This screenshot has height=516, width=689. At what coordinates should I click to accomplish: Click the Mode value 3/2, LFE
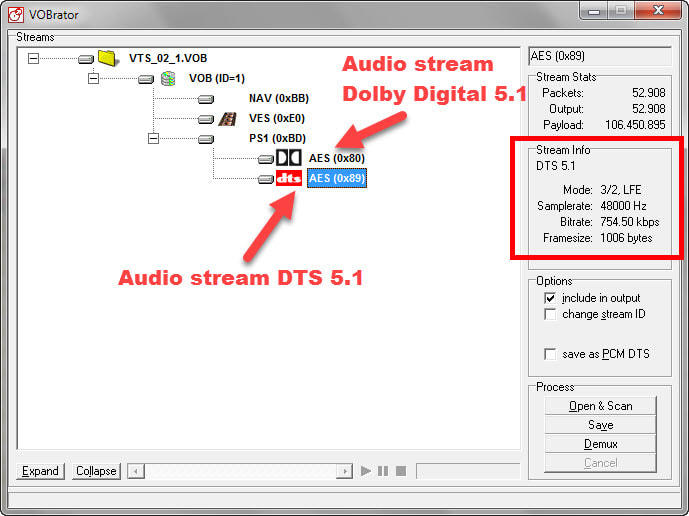pos(620,190)
